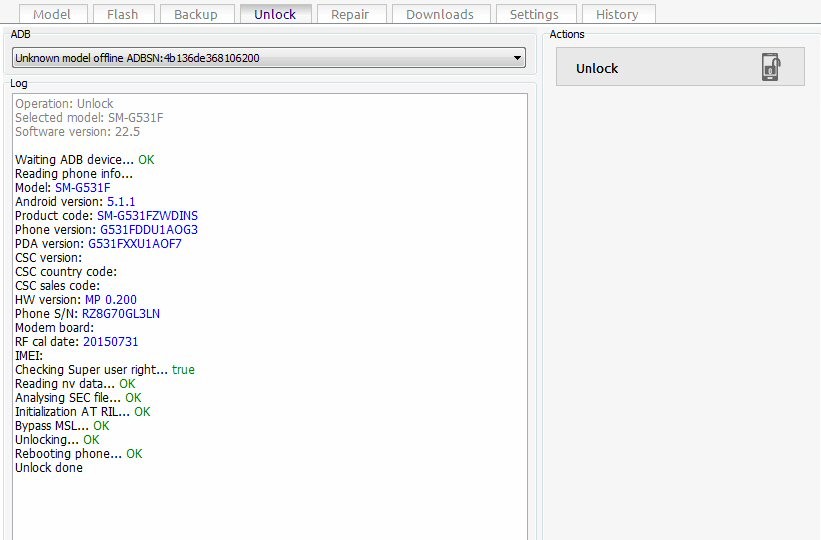Click the RF cal date 20150731 value
The width and height of the screenshot is (821, 540).
pos(110,342)
